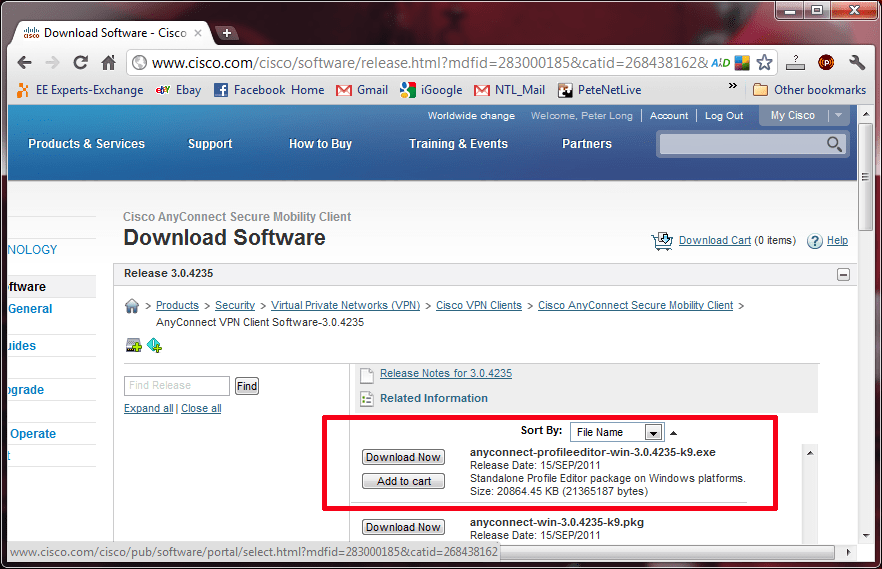This screenshot has width=882, height=569.
Task: Expand the My Cisco dropdown arrow
Action: (838, 115)
